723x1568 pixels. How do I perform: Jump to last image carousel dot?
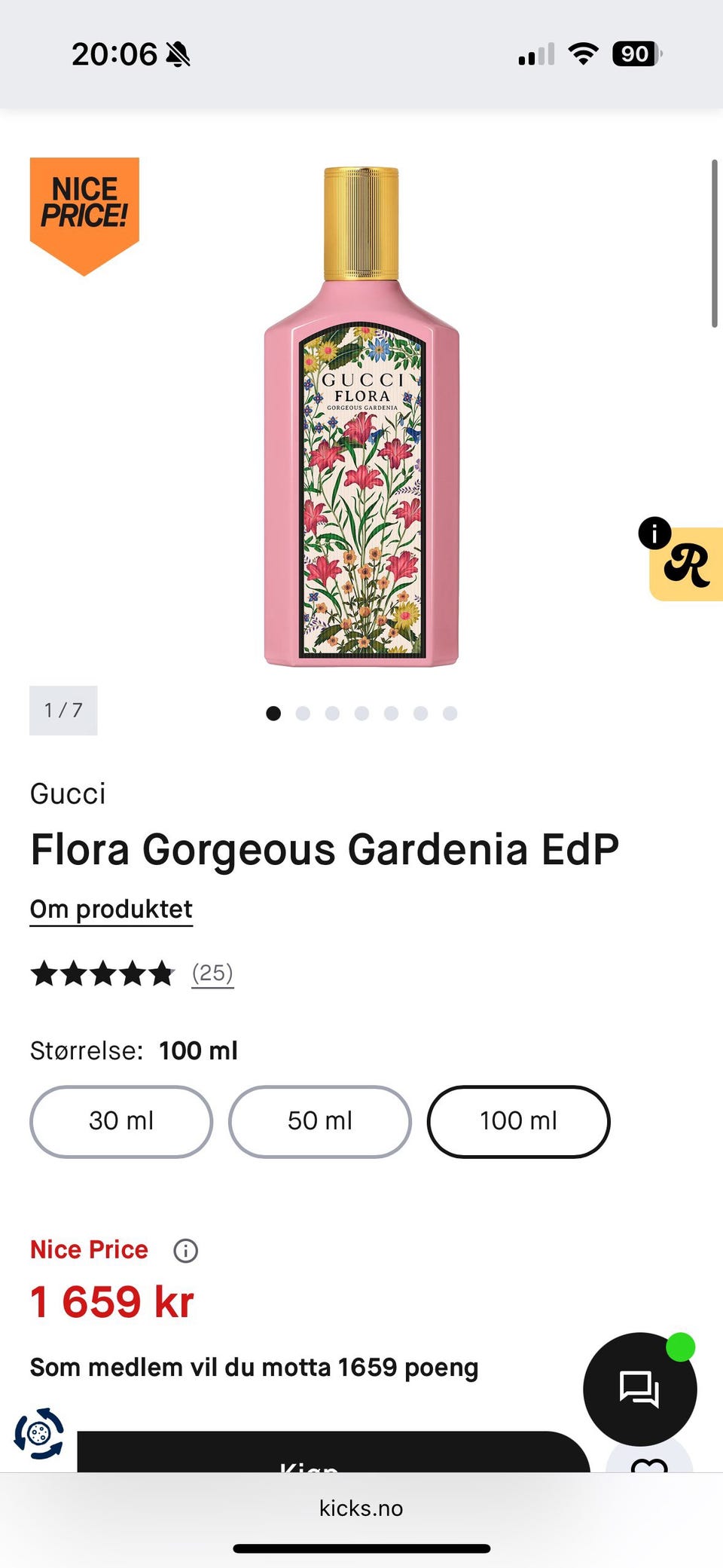pyautogui.click(x=450, y=713)
